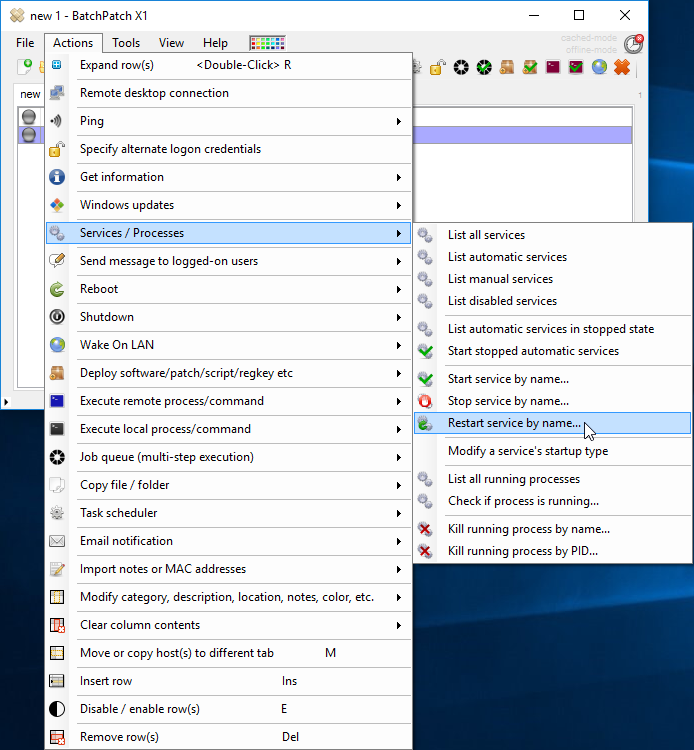Choose Check if process is running...

(x=552, y=501)
